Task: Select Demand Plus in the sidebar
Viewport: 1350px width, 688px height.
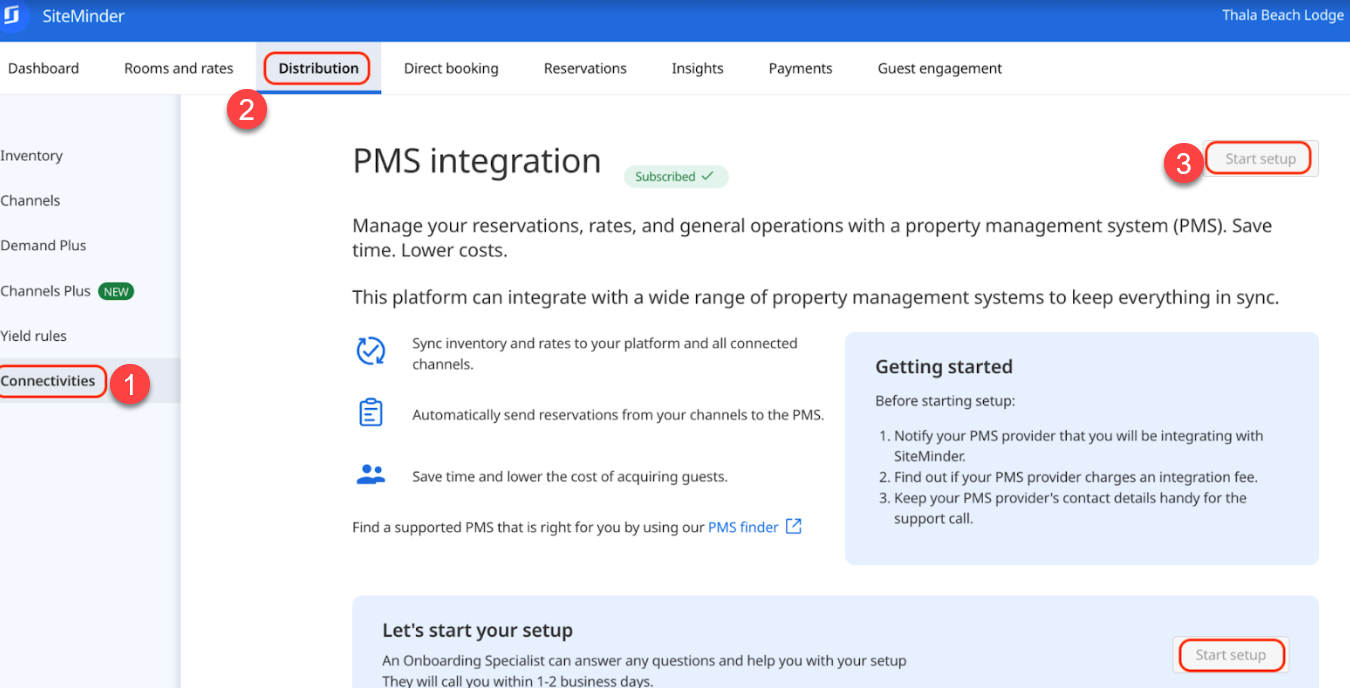Action: tap(44, 245)
